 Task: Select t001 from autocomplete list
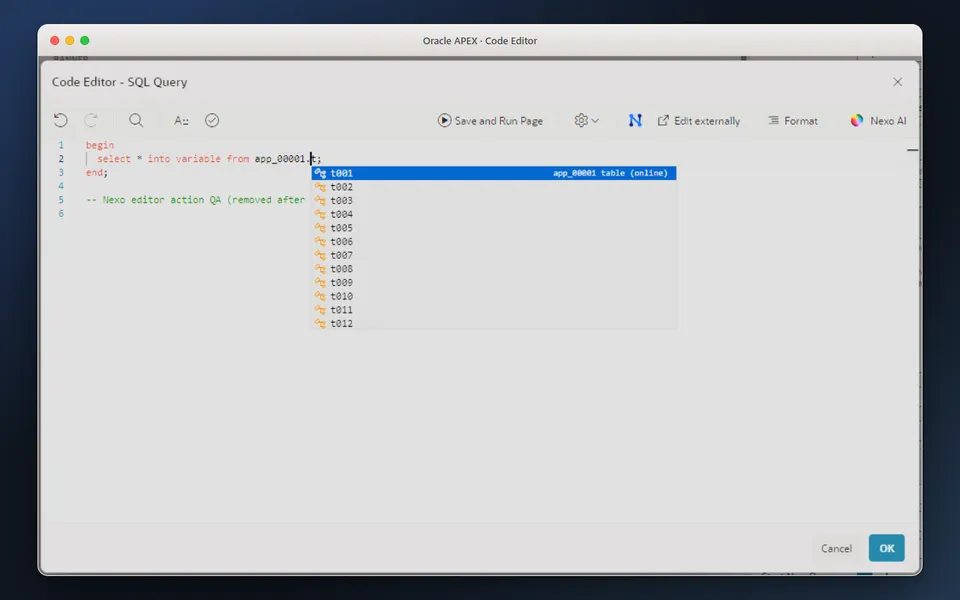494,173
